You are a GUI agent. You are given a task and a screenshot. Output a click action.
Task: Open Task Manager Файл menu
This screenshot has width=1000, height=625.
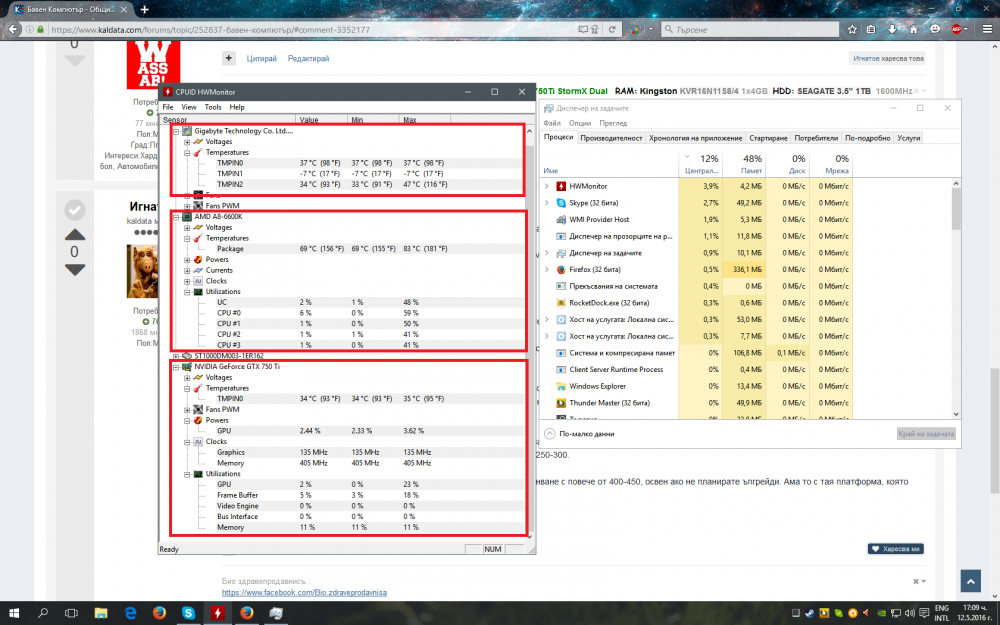pos(552,123)
